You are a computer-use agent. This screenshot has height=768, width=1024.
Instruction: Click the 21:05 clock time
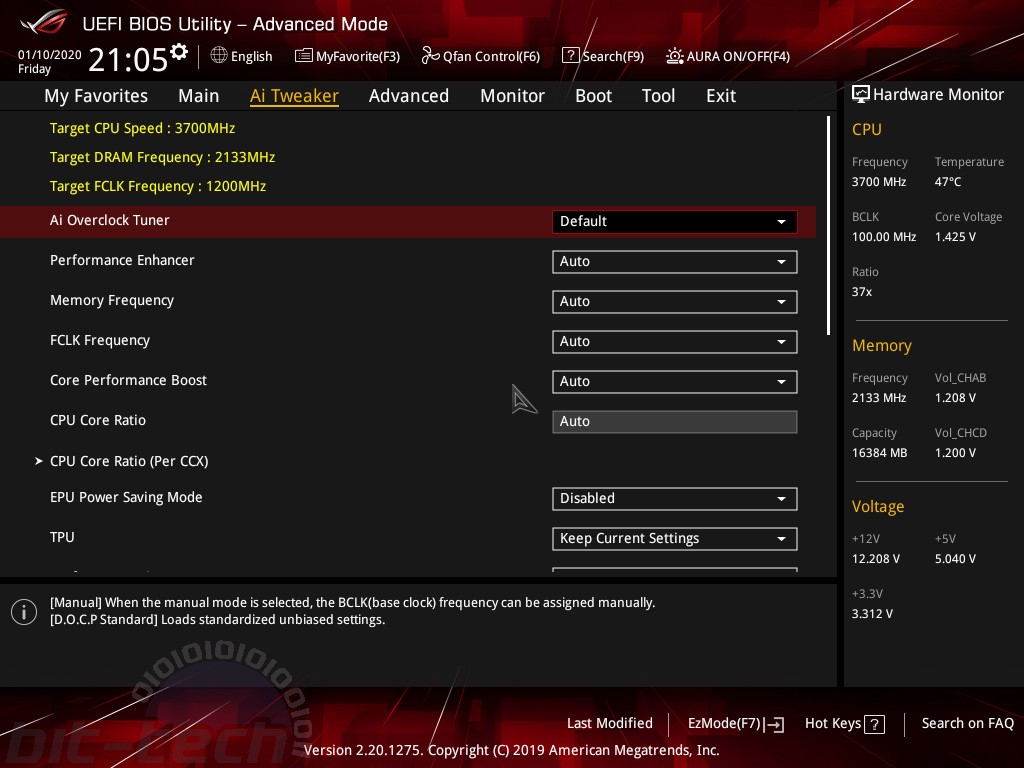[128, 60]
